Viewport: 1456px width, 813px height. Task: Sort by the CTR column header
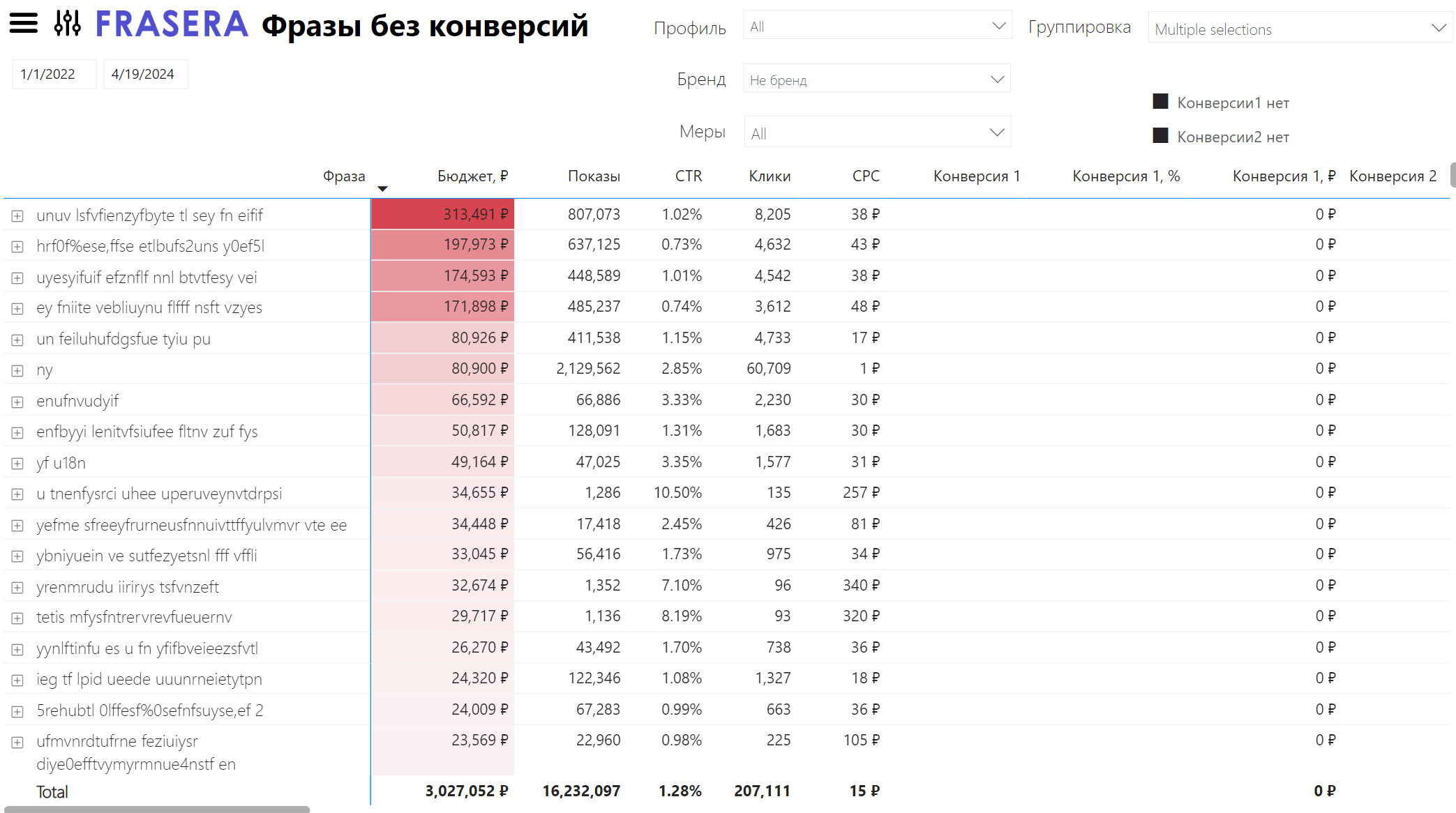[688, 176]
